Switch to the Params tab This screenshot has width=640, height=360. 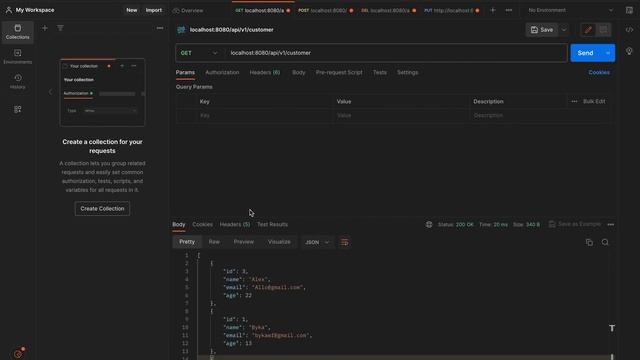pos(185,72)
